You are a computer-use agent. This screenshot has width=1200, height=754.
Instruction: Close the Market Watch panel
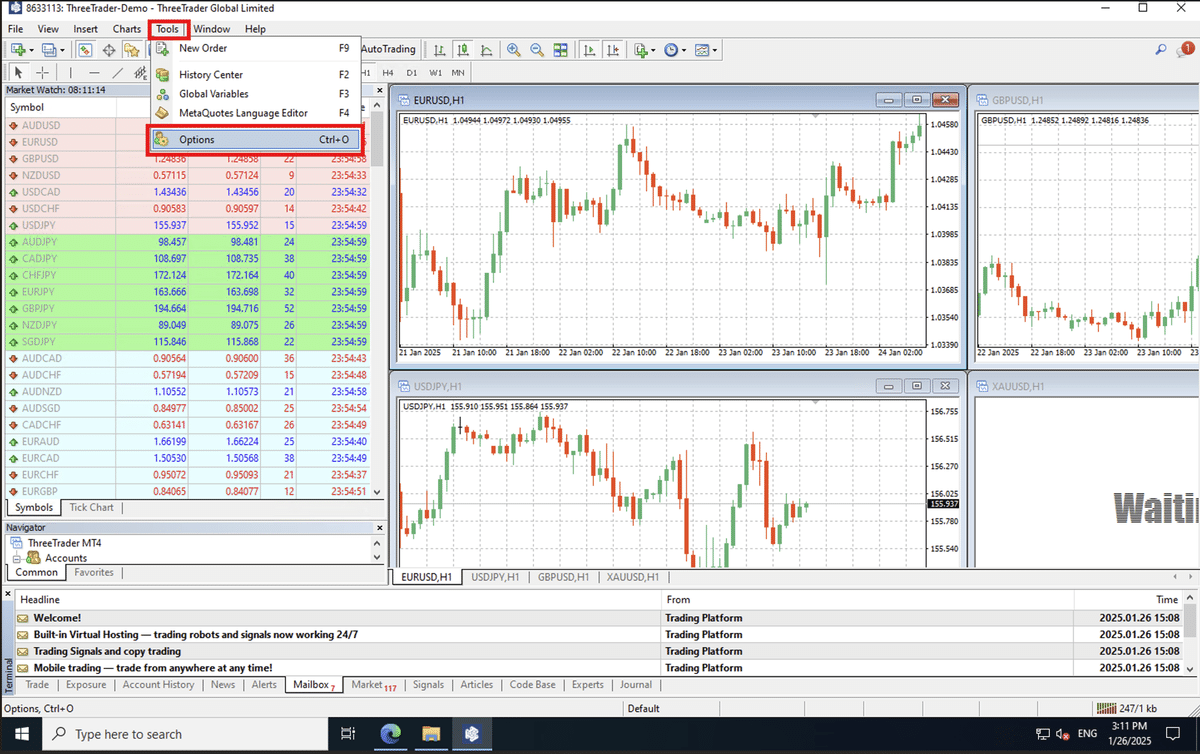tap(379, 89)
